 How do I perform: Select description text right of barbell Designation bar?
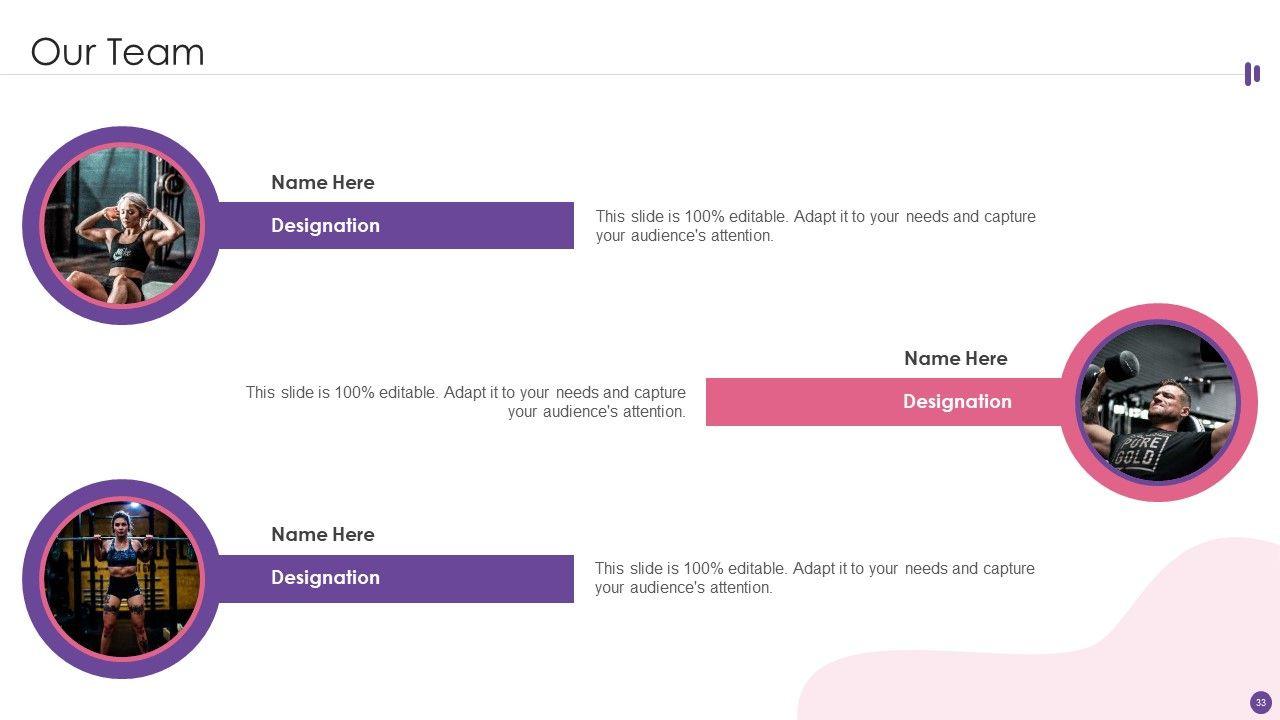(814, 578)
